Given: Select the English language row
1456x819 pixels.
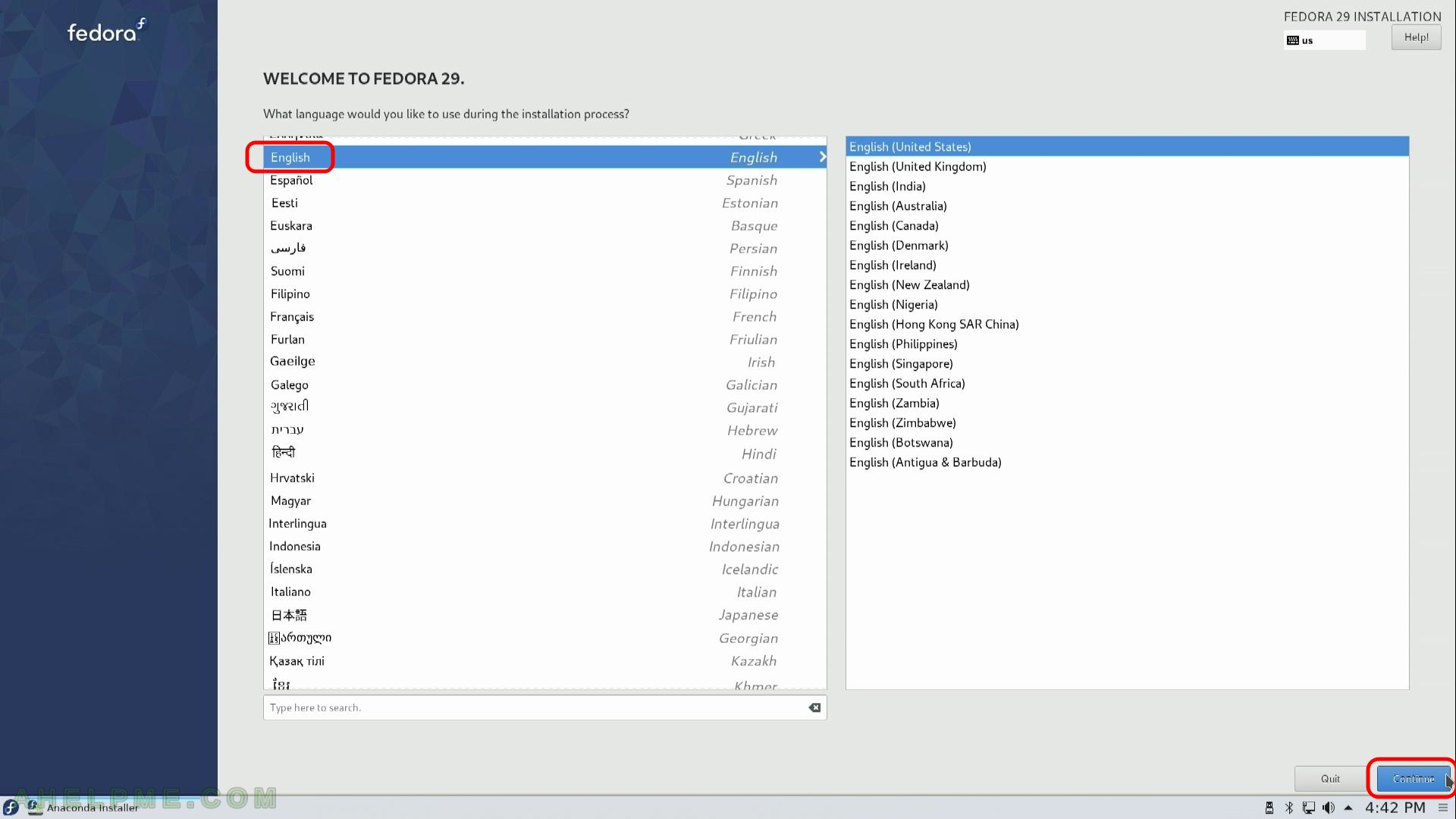Looking at the screenshot, I should 544,157.
